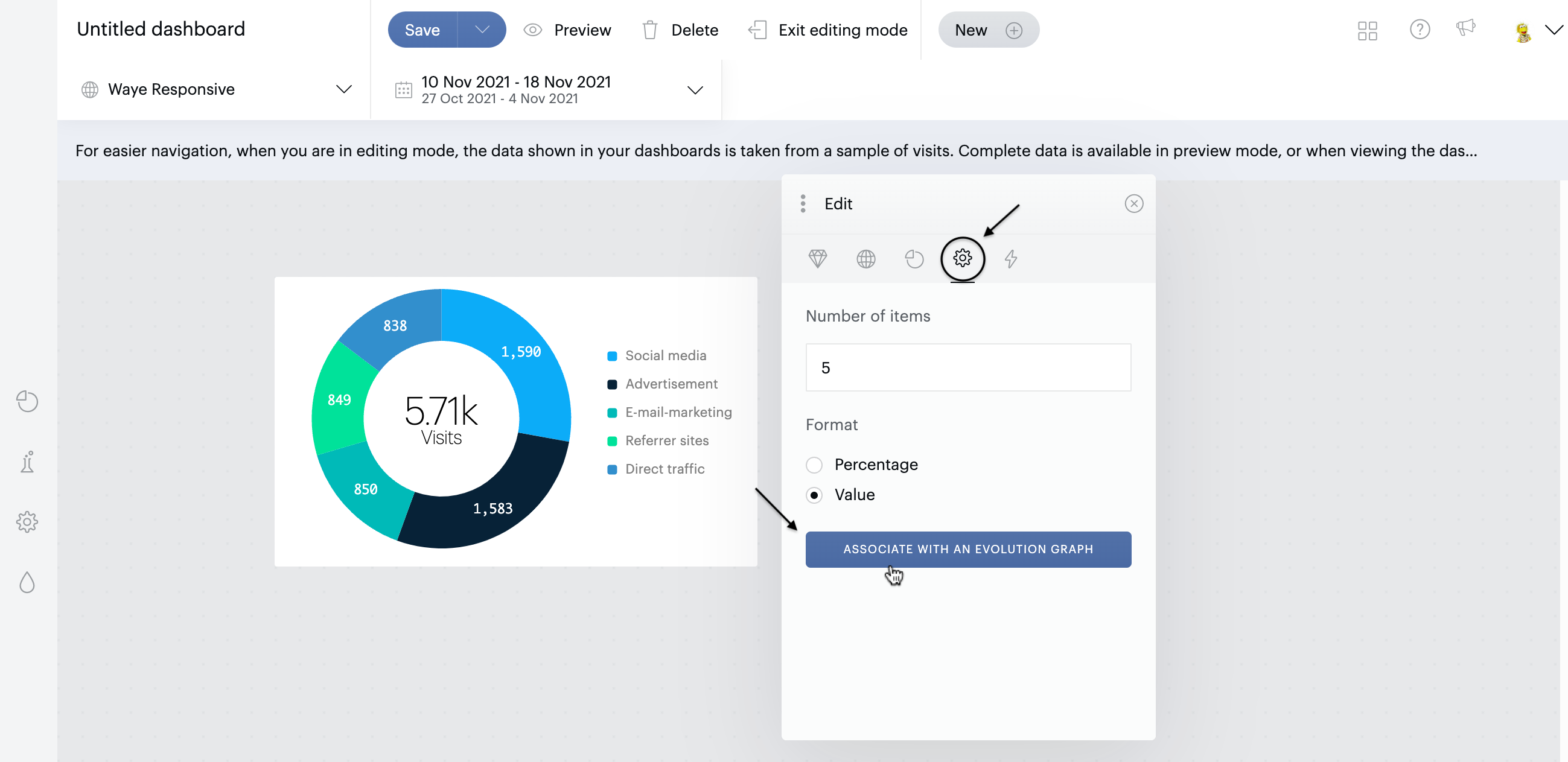Open the pie chart tab in Edit panel

pos(914,259)
